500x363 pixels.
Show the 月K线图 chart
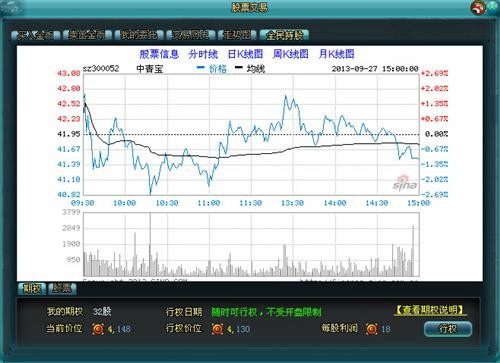[336, 54]
